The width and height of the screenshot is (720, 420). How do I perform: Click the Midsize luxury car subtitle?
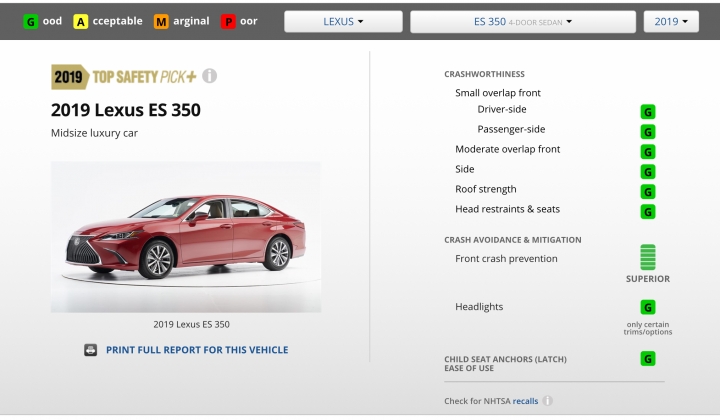coord(94,133)
